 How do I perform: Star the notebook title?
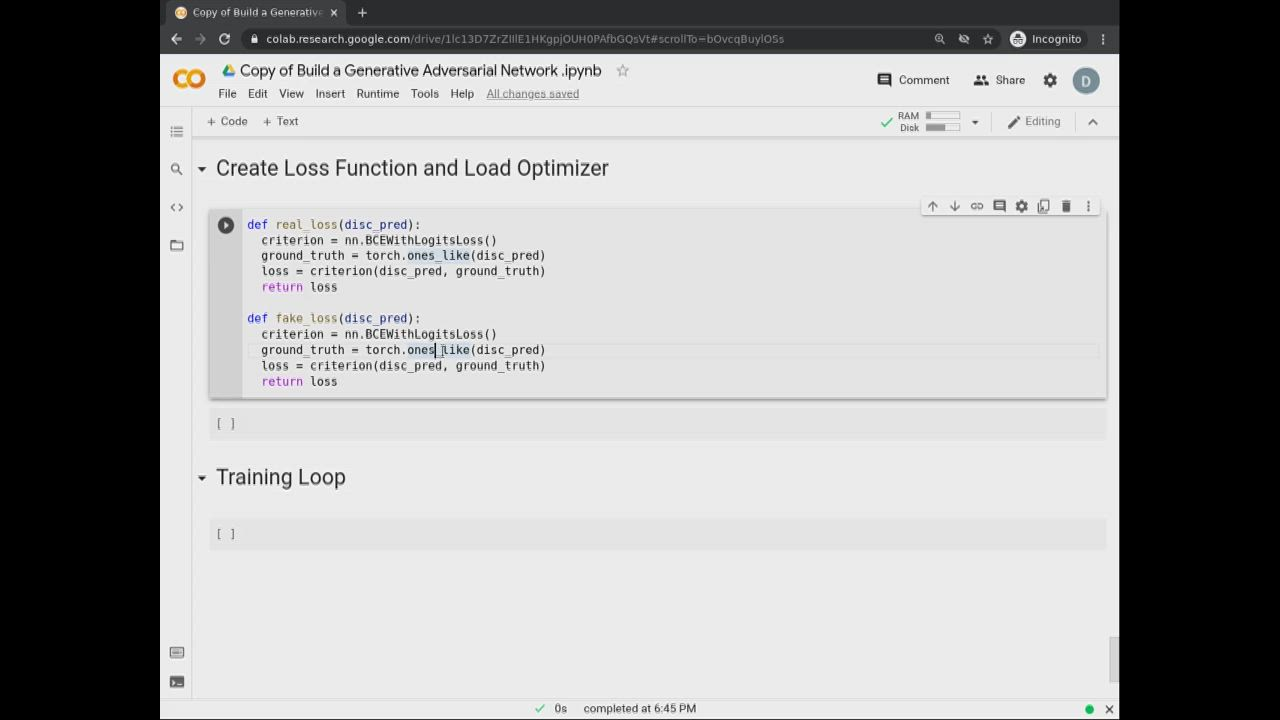tap(622, 71)
